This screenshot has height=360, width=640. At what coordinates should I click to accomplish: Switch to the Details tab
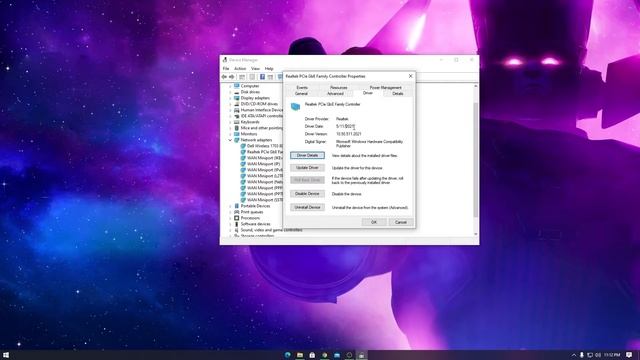coord(398,93)
